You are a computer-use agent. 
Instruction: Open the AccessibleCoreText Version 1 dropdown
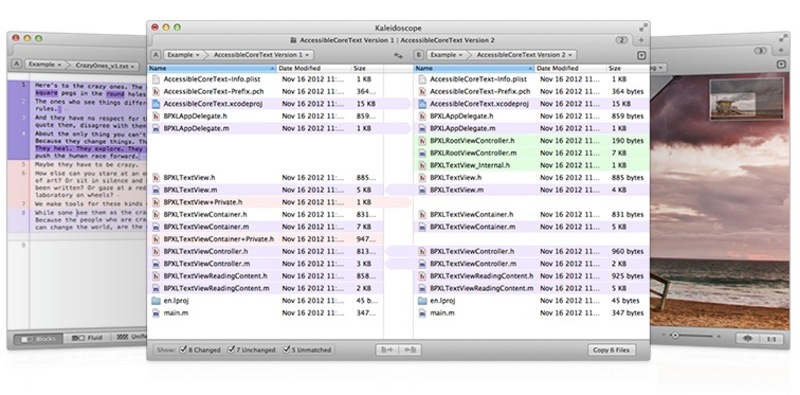[x=260, y=55]
